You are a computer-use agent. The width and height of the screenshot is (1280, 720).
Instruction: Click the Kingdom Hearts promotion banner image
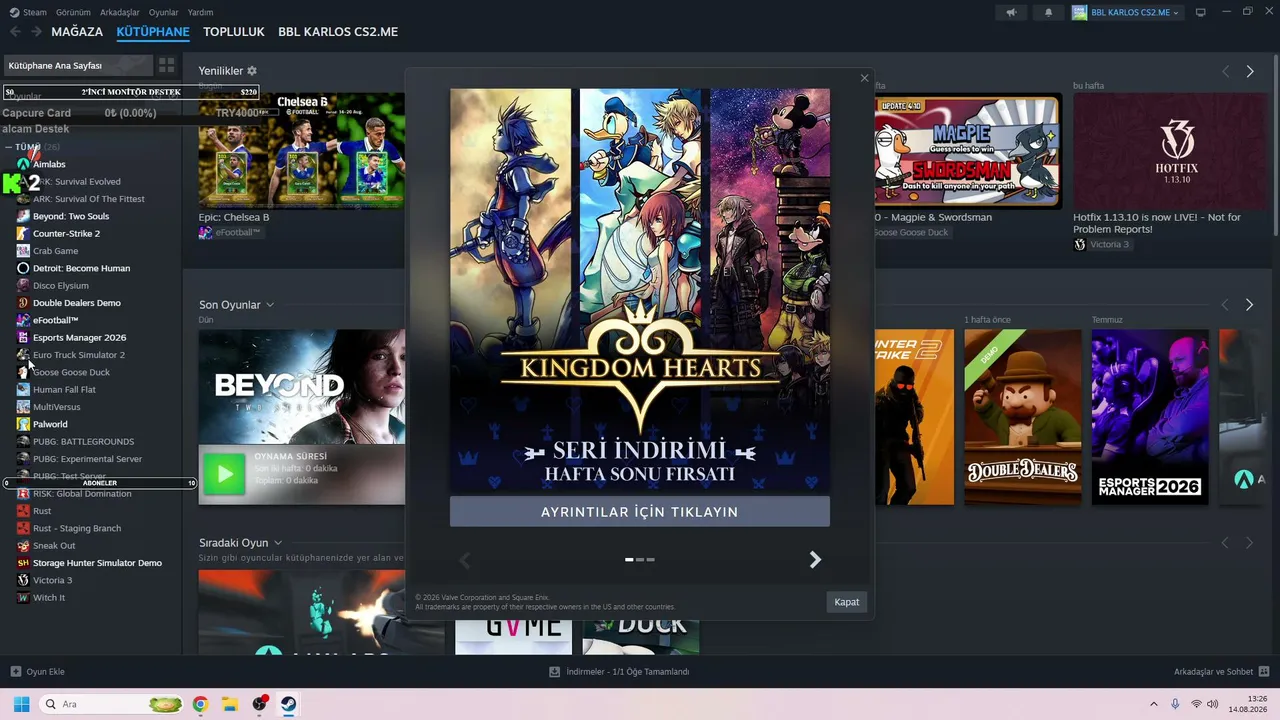pyautogui.click(x=640, y=291)
